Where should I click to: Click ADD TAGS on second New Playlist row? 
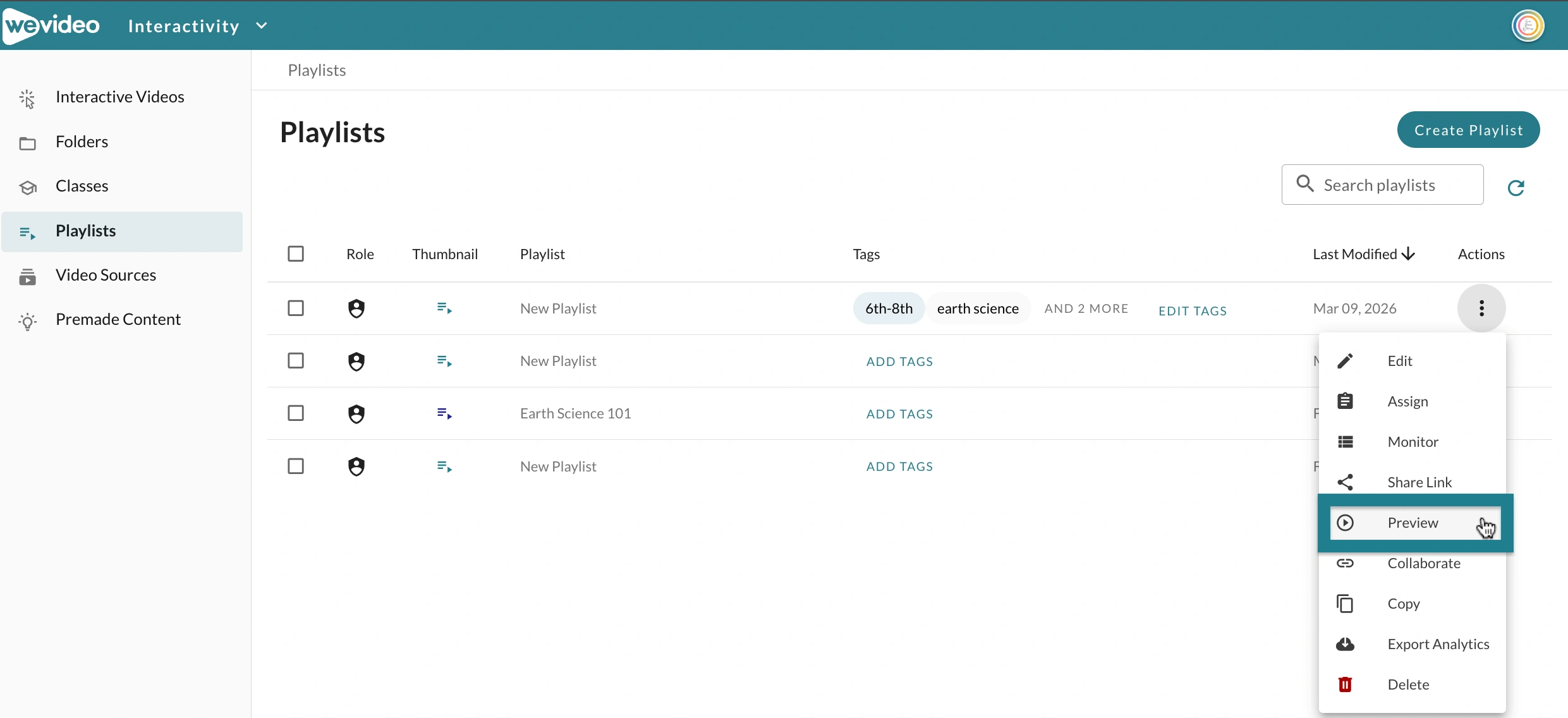coord(899,362)
